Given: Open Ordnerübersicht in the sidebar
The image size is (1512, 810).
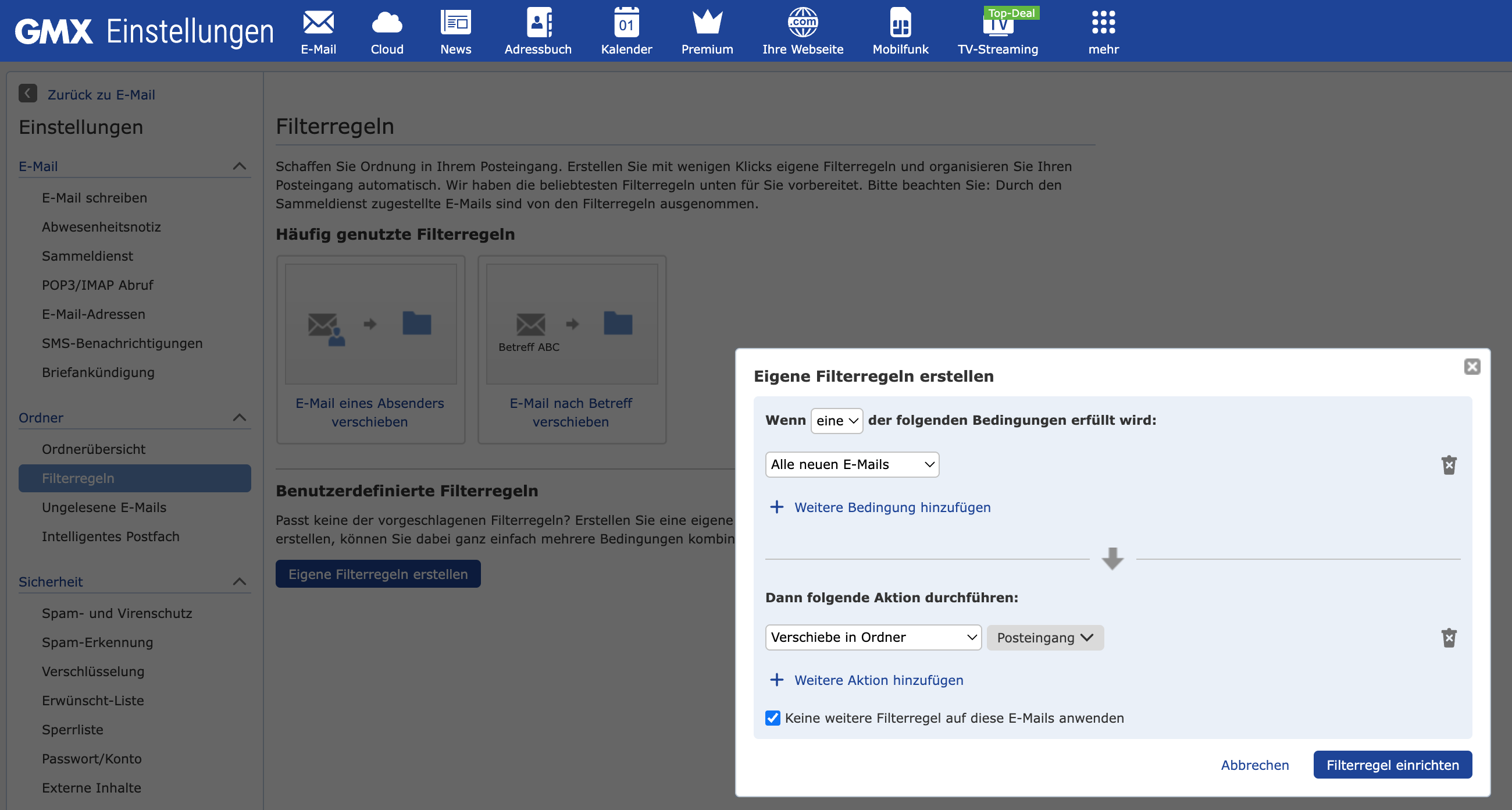Looking at the screenshot, I should click(93, 449).
